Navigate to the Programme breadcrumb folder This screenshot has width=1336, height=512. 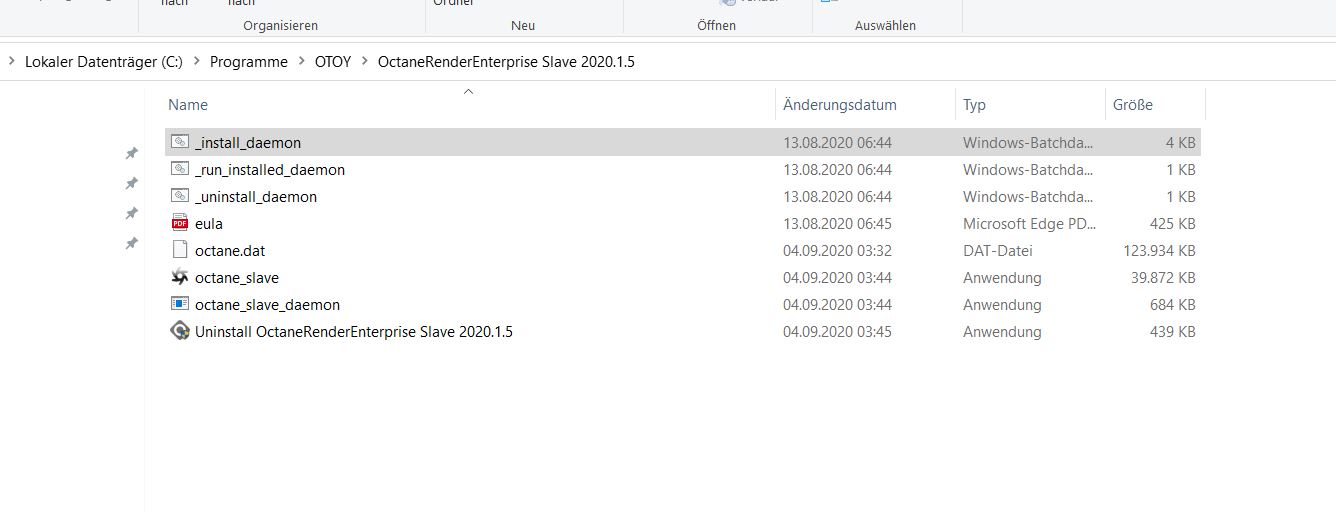point(249,62)
